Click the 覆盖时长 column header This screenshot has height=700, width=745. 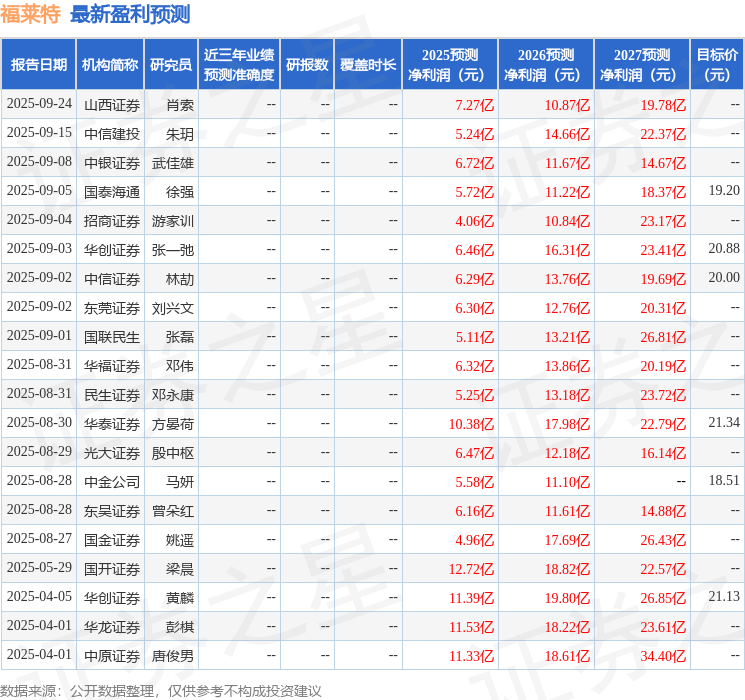(368, 65)
